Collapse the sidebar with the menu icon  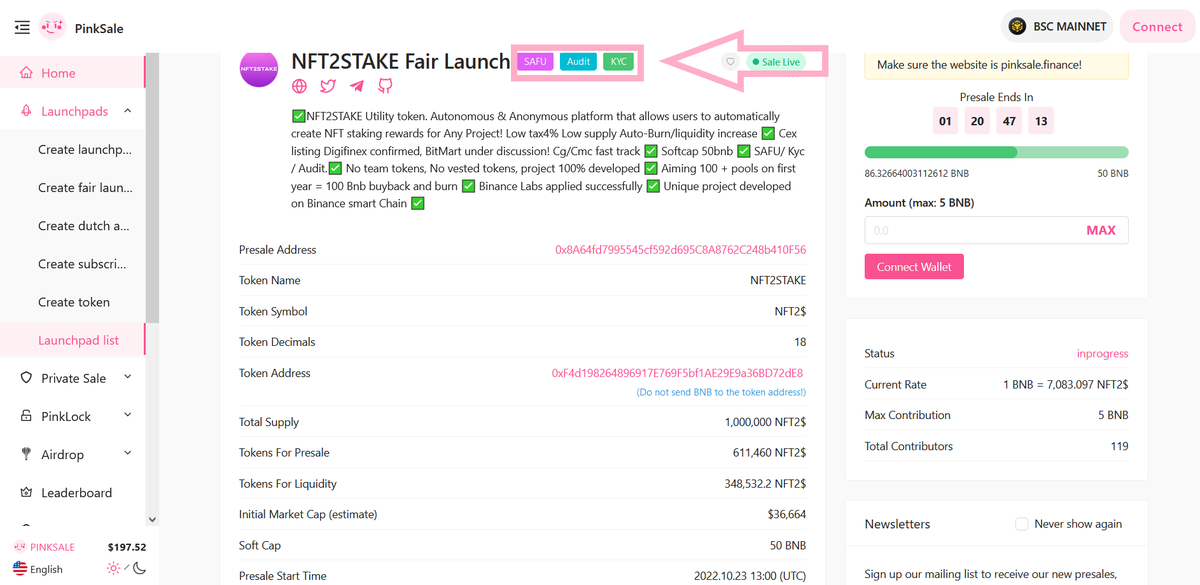[22, 28]
